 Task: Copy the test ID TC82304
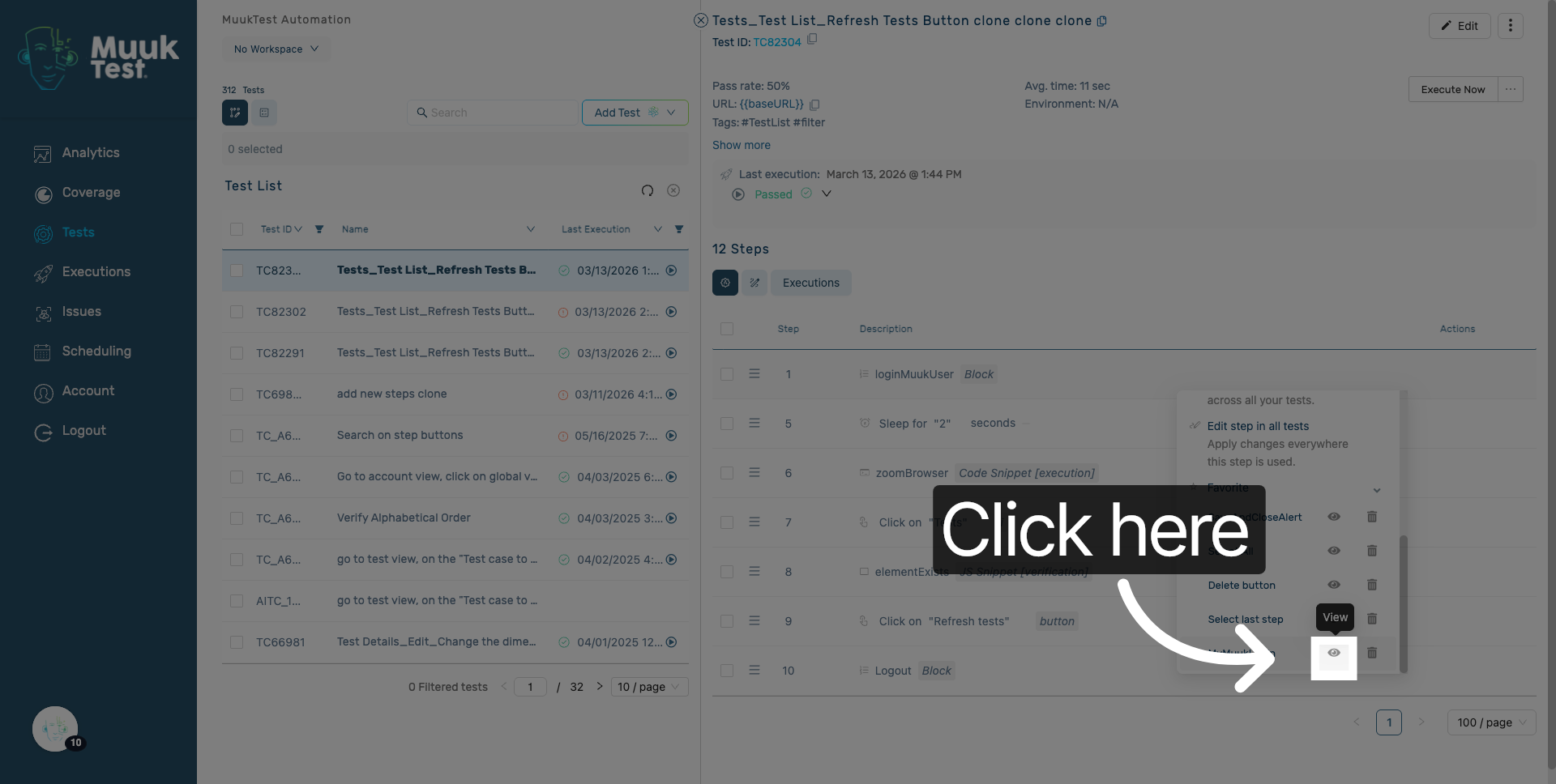click(x=812, y=39)
